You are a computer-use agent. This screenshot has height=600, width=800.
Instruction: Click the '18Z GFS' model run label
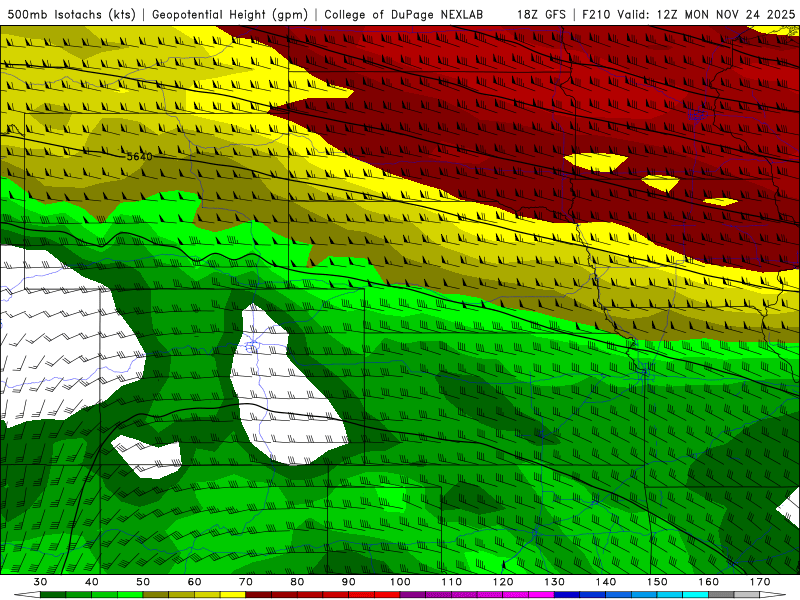pos(541,14)
